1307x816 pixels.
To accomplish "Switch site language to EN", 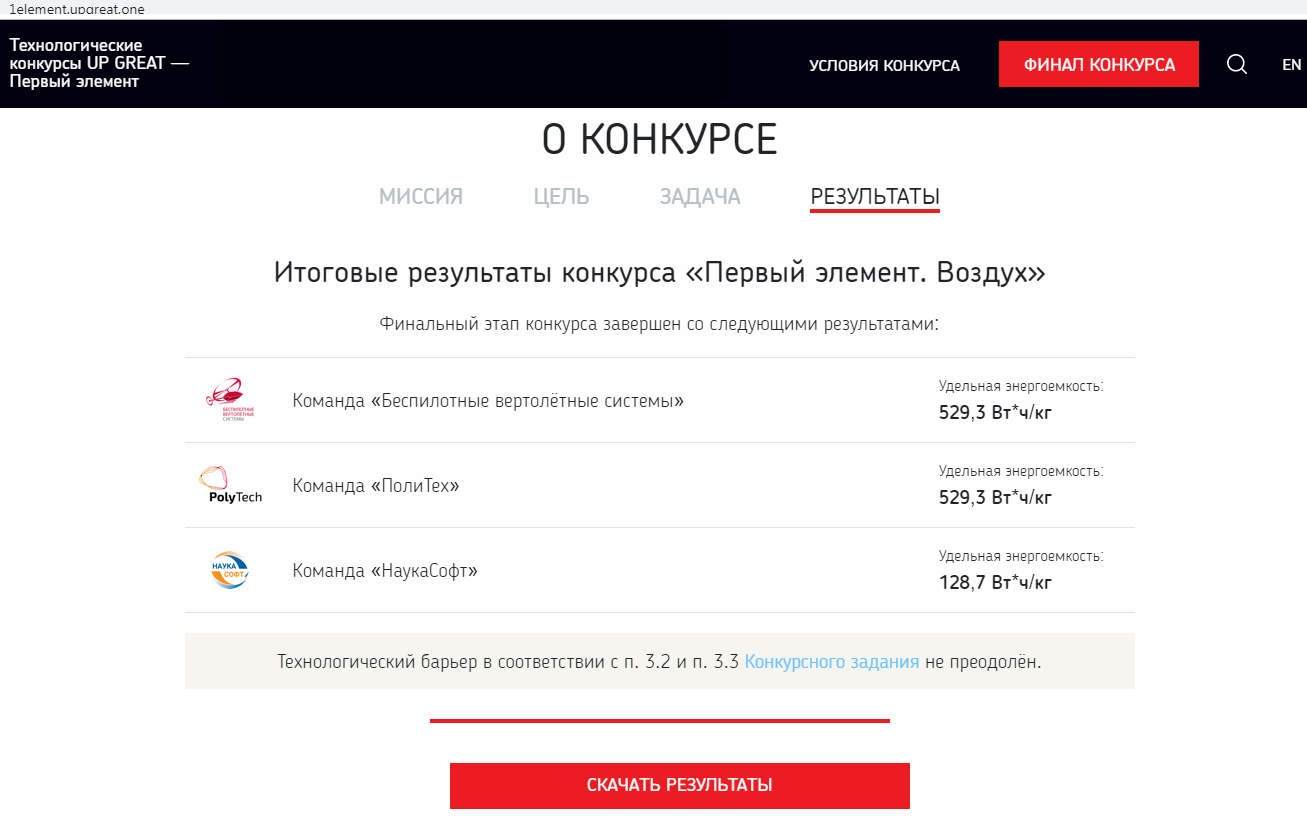I will click(x=1291, y=65).
